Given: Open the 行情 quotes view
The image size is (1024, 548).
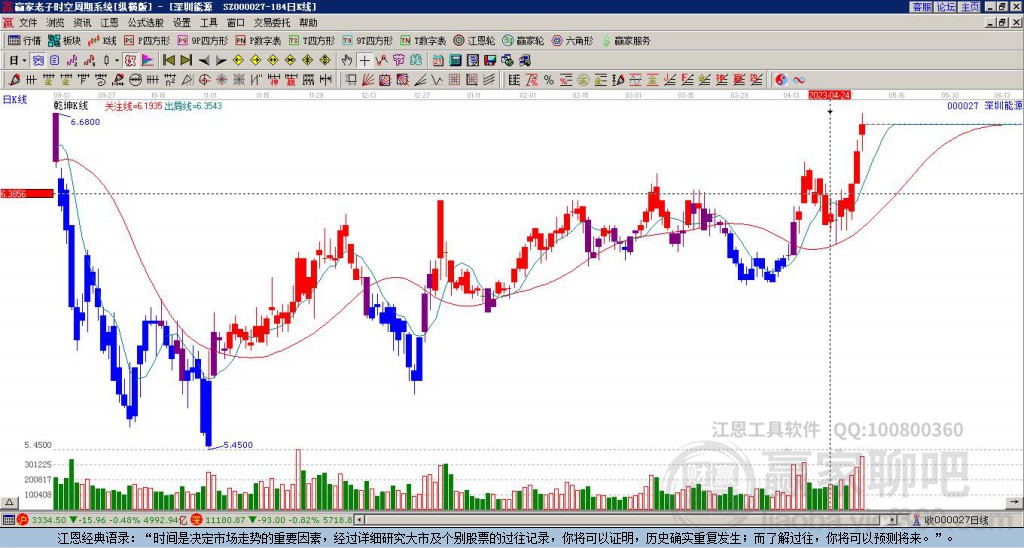Looking at the screenshot, I should (25, 40).
